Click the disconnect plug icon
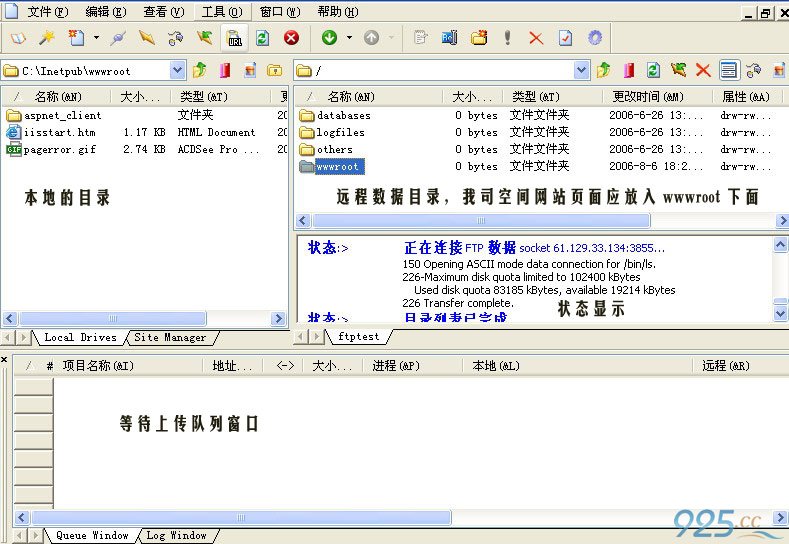 (x=118, y=38)
